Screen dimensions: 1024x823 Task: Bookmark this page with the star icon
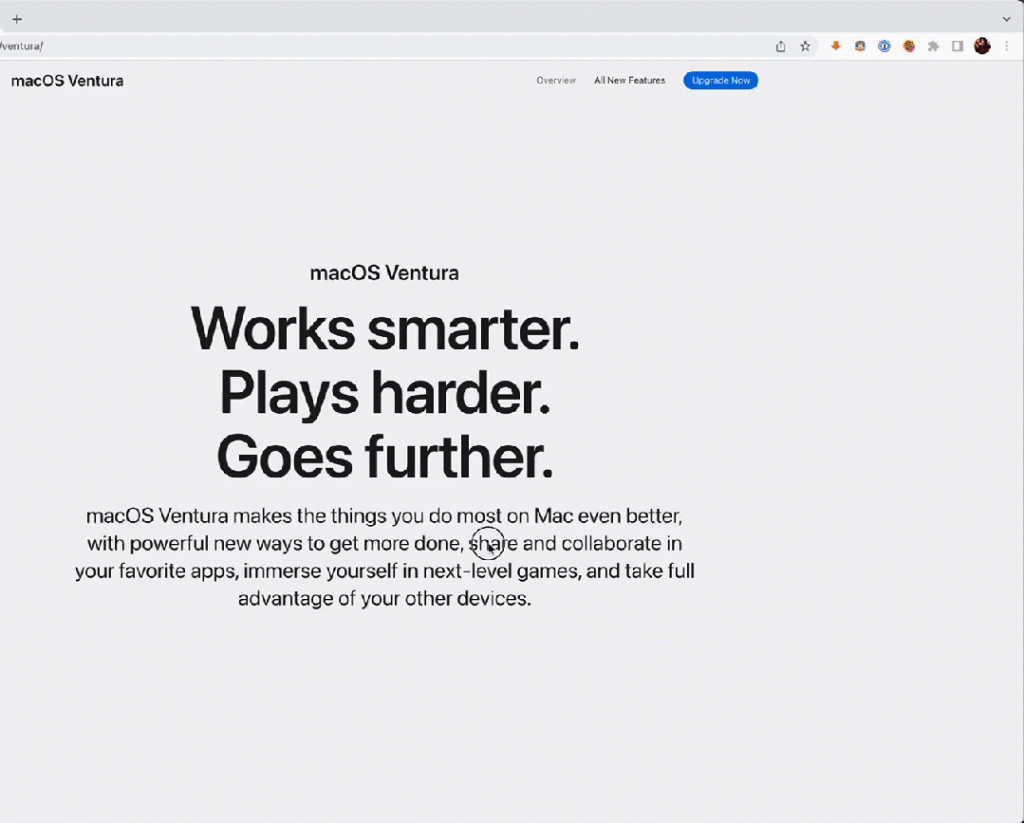805,46
